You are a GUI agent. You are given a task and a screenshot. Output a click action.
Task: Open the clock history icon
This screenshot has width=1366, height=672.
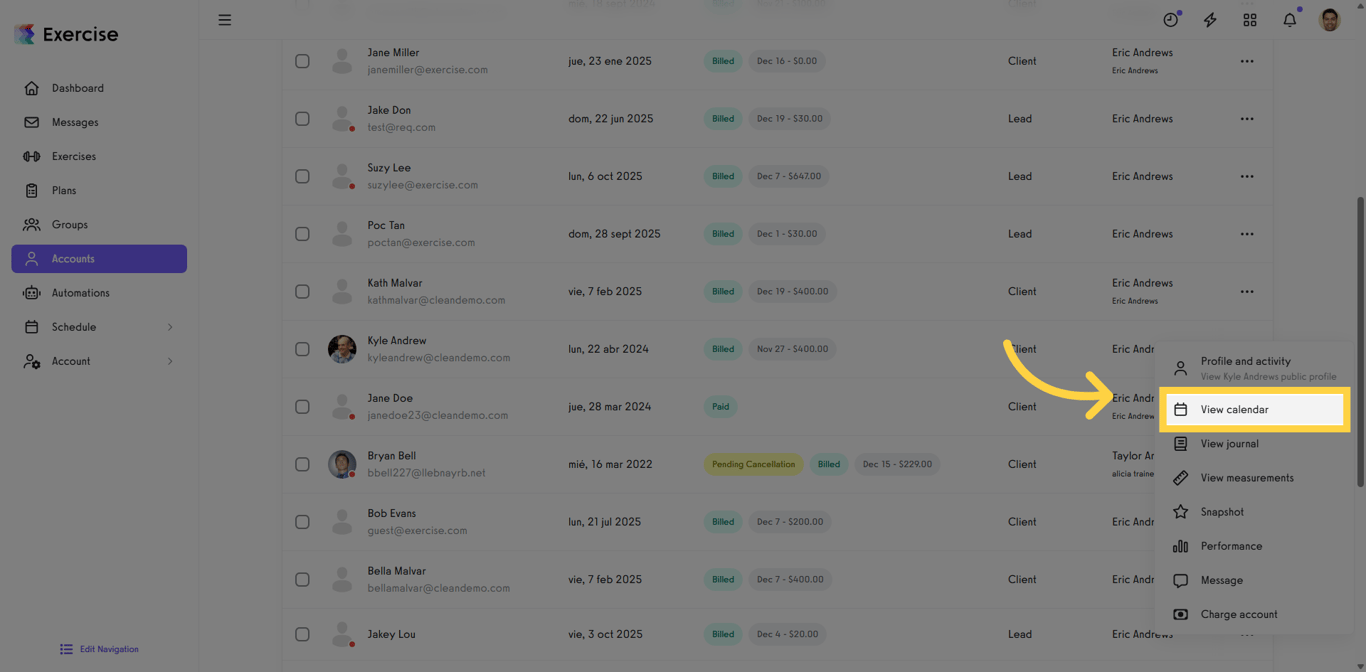(1170, 20)
